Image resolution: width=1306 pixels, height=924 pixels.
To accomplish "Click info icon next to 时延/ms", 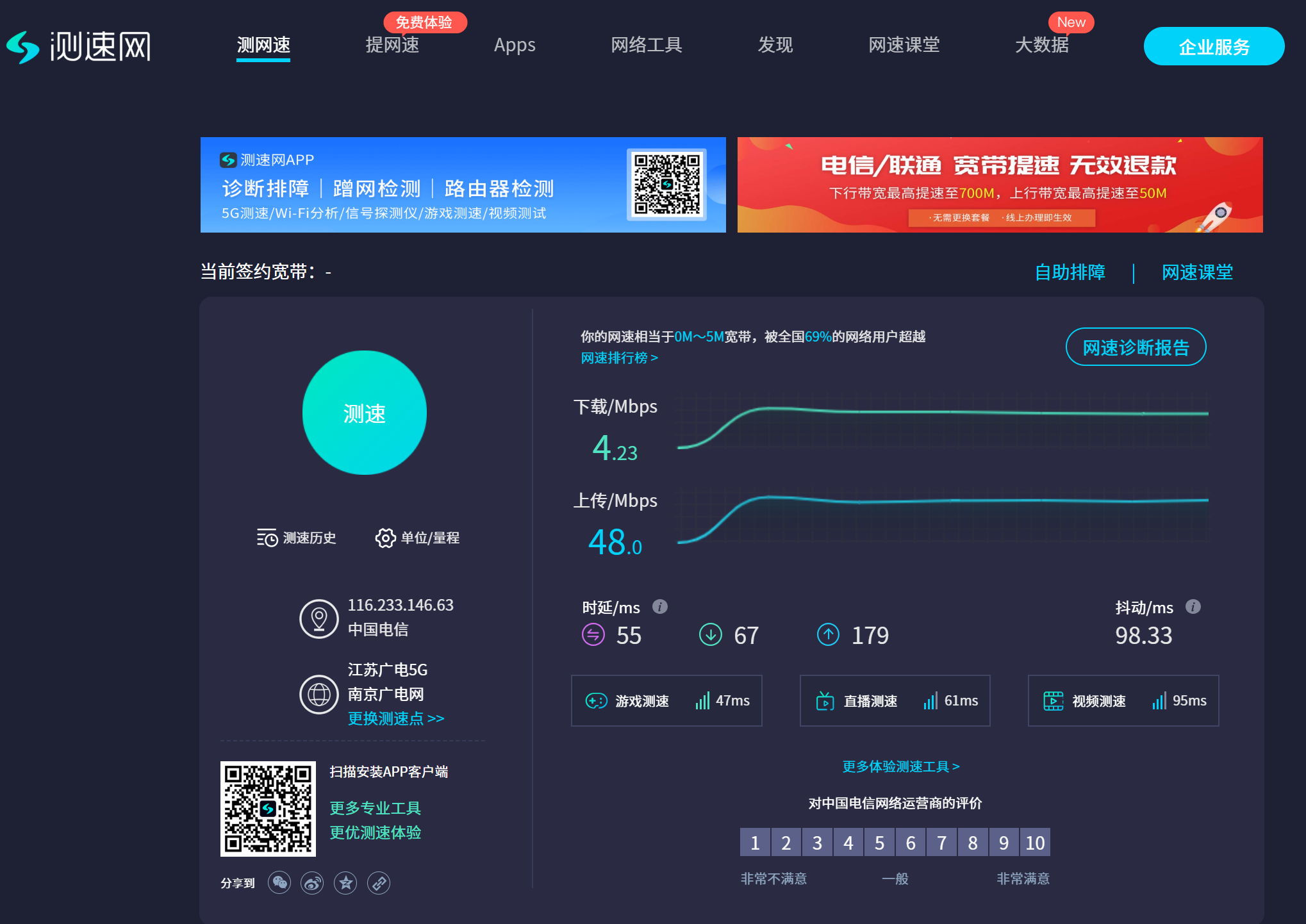I will (660, 606).
